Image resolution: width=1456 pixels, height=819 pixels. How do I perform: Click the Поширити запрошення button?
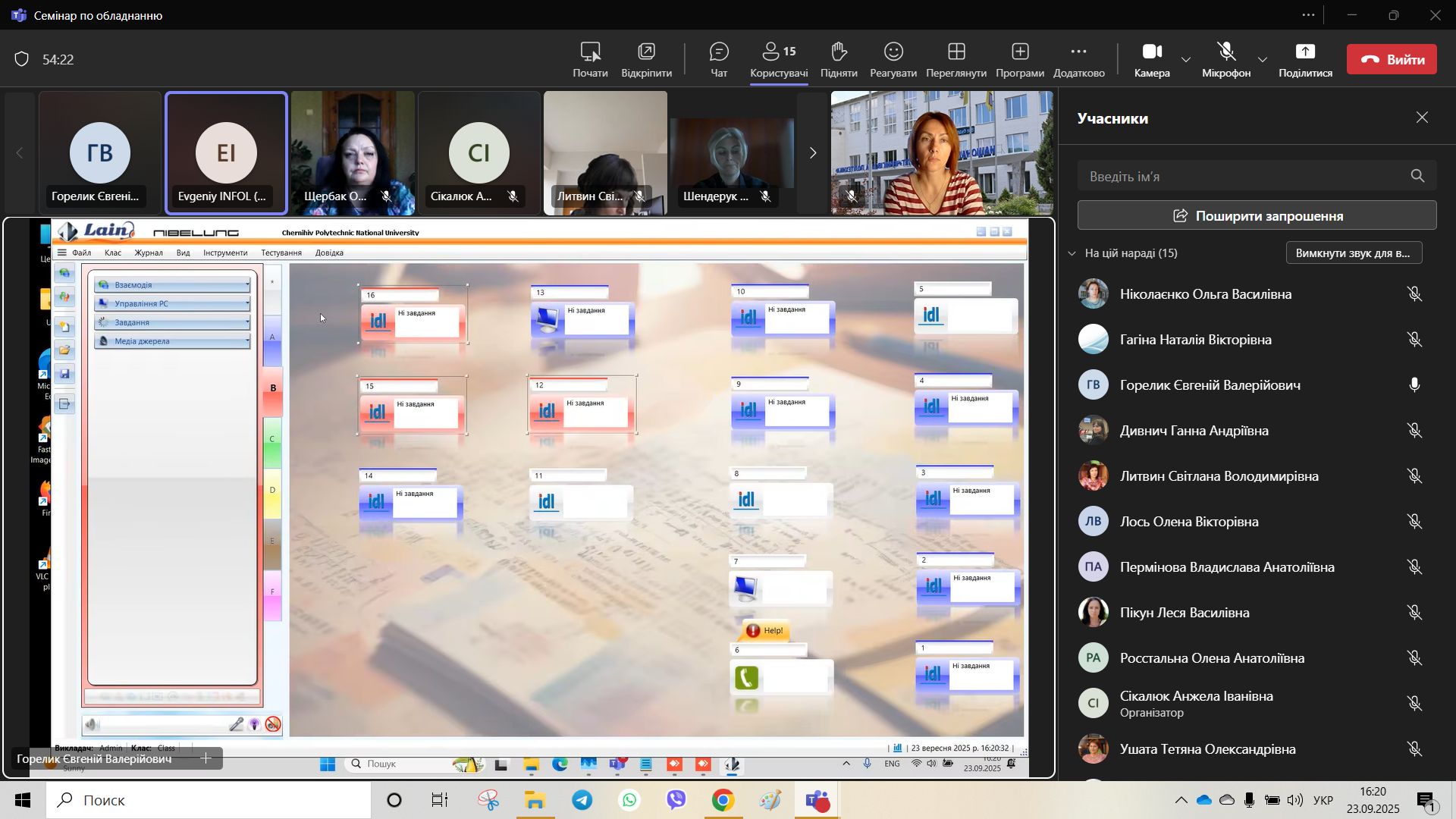click(x=1257, y=216)
